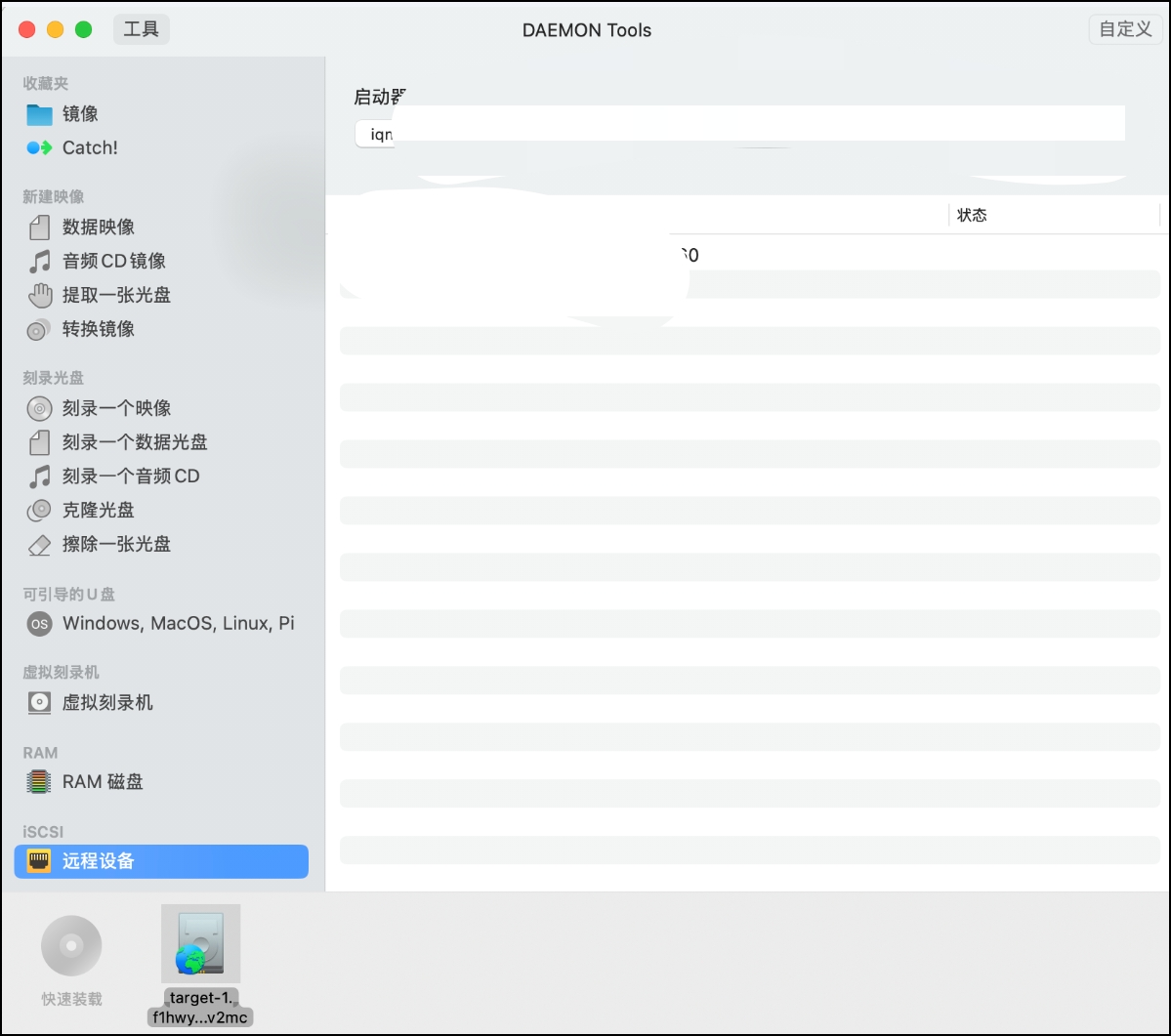Choose 刻录一个映像 entry
The height and width of the screenshot is (1036, 1171).
(x=116, y=408)
